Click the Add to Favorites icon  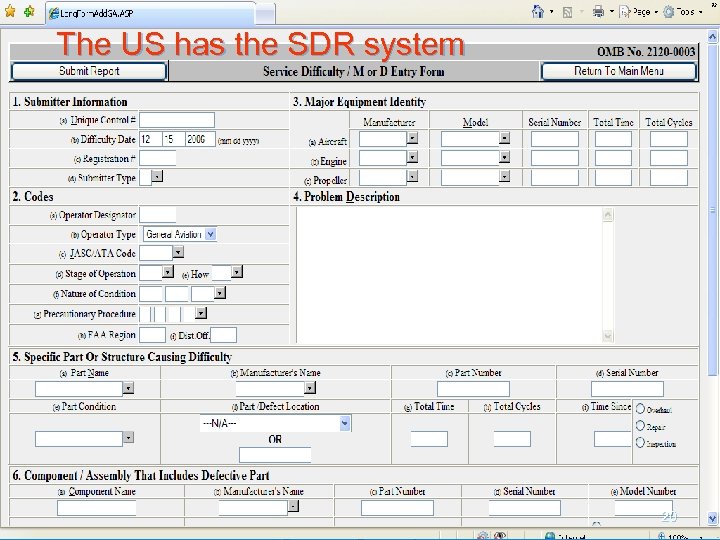(28, 12)
